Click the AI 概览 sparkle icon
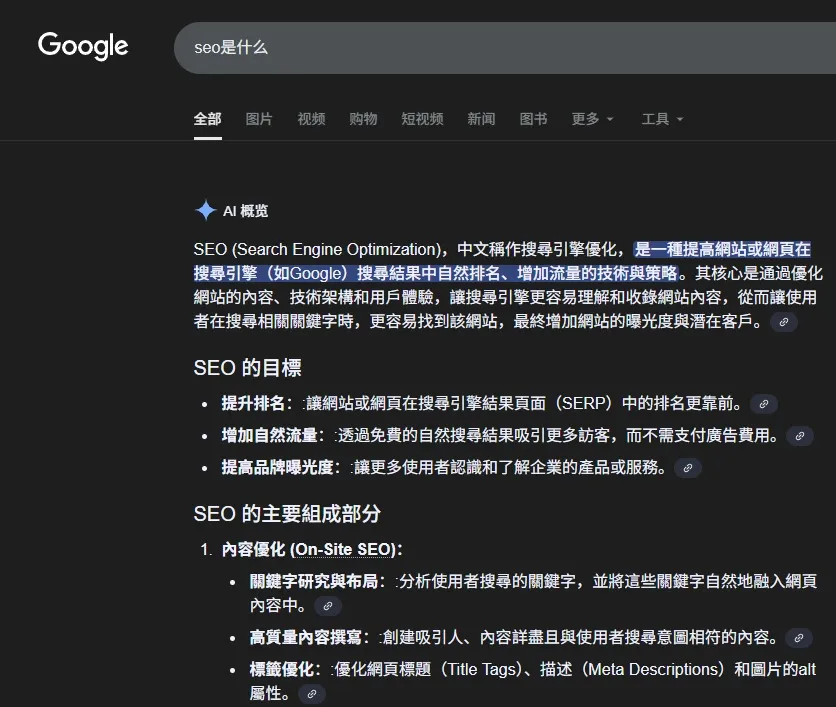 [x=205, y=211]
